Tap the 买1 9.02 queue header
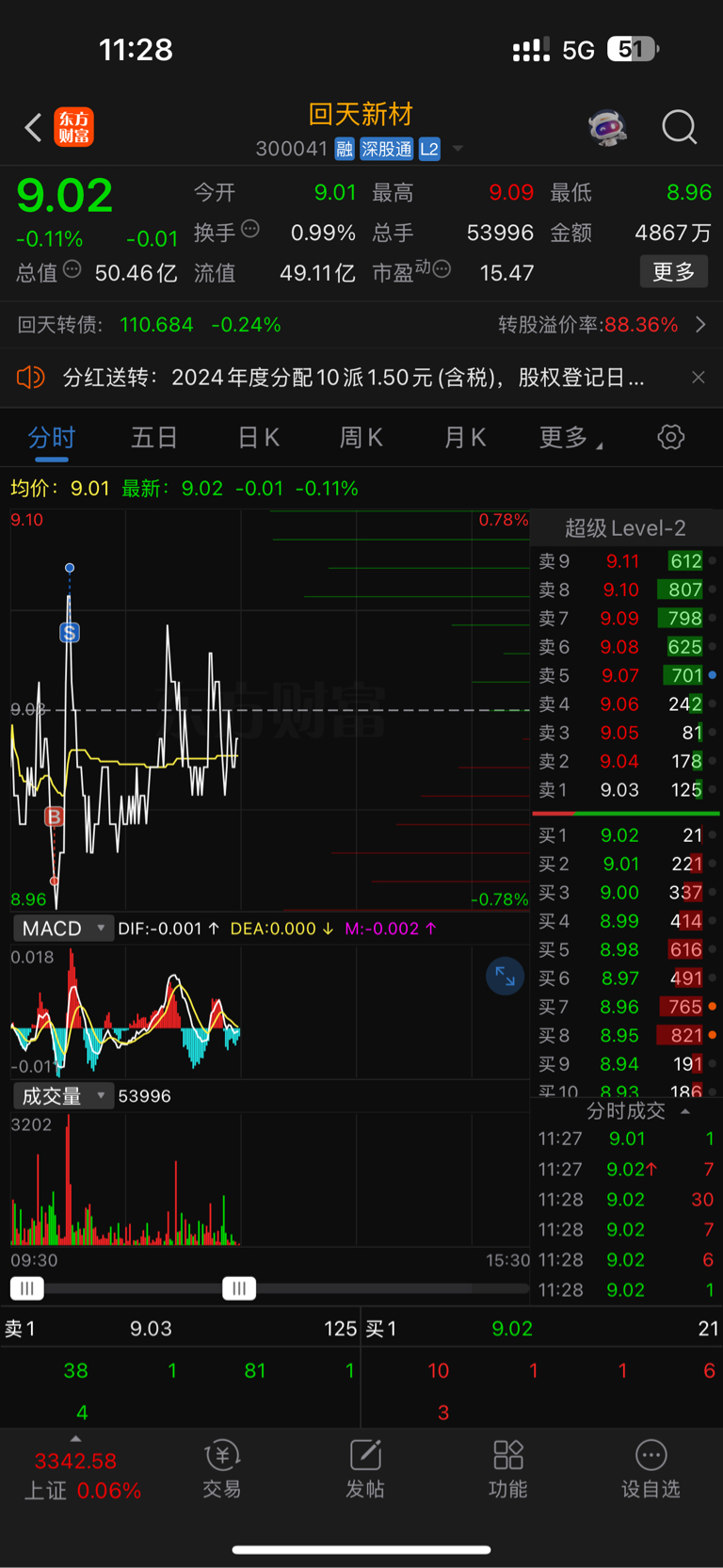The height and width of the screenshot is (1568, 723). 542,1329
